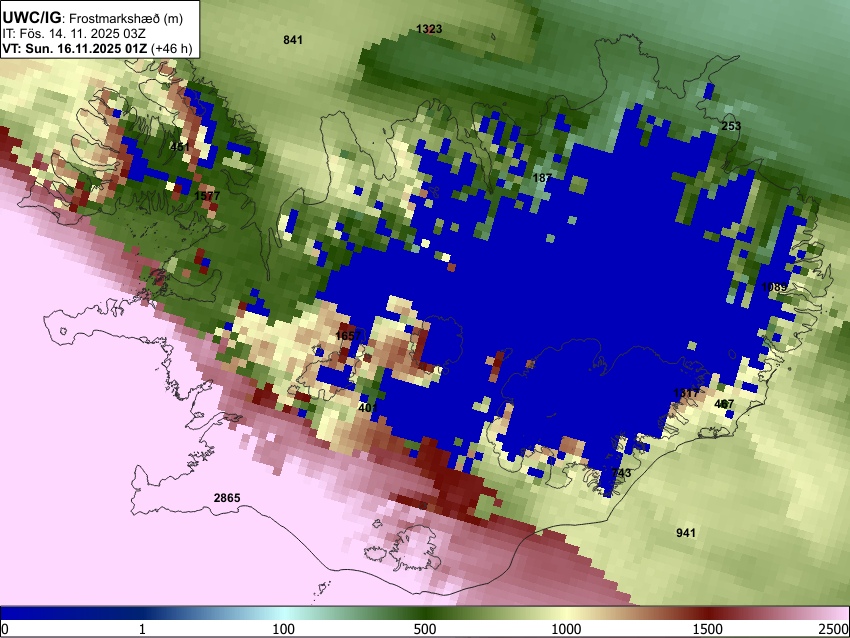Click the map value label 1657
Screen dimensions: 850x638
[x=348, y=336]
